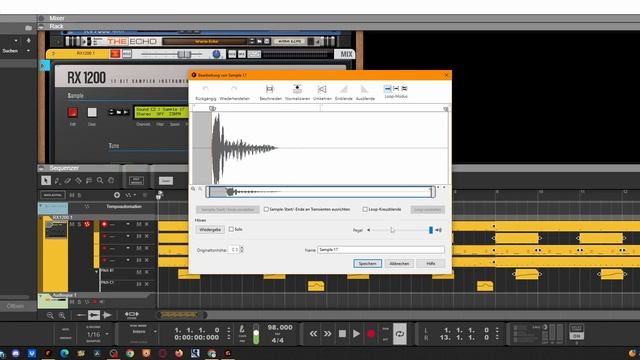The image size is (640, 360).
Task: Select the Eraser tool in Sequencer toolbar
Action: click(68, 180)
